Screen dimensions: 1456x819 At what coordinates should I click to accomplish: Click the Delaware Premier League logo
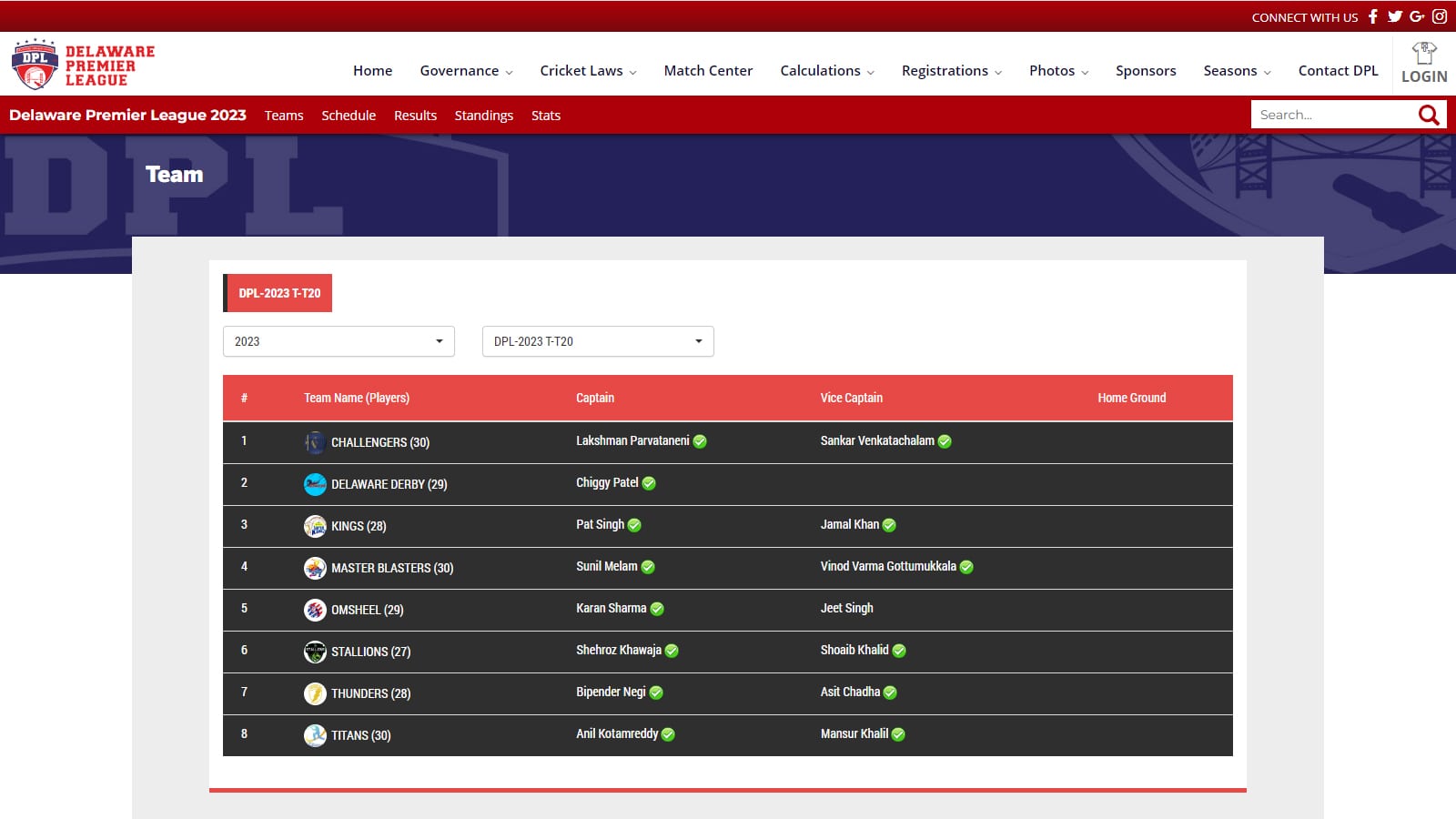[83, 65]
